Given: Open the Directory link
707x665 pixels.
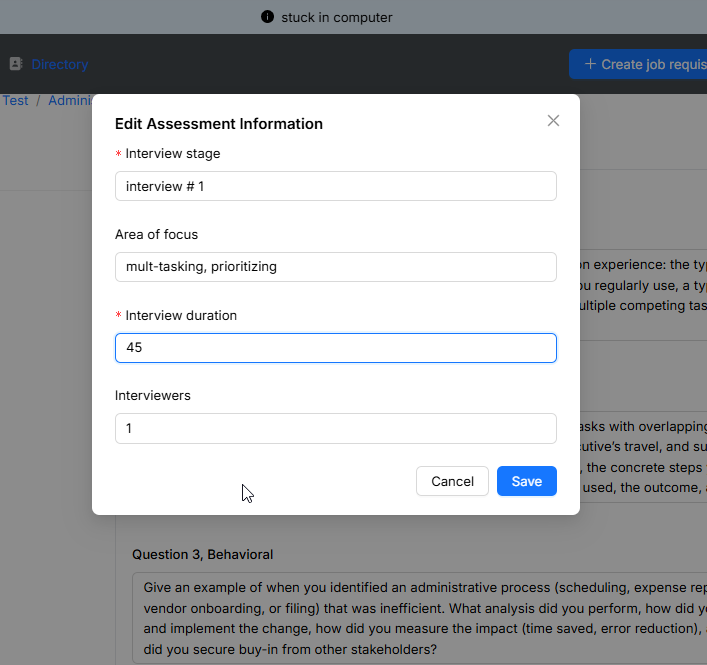Looking at the screenshot, I should (60, 64).
